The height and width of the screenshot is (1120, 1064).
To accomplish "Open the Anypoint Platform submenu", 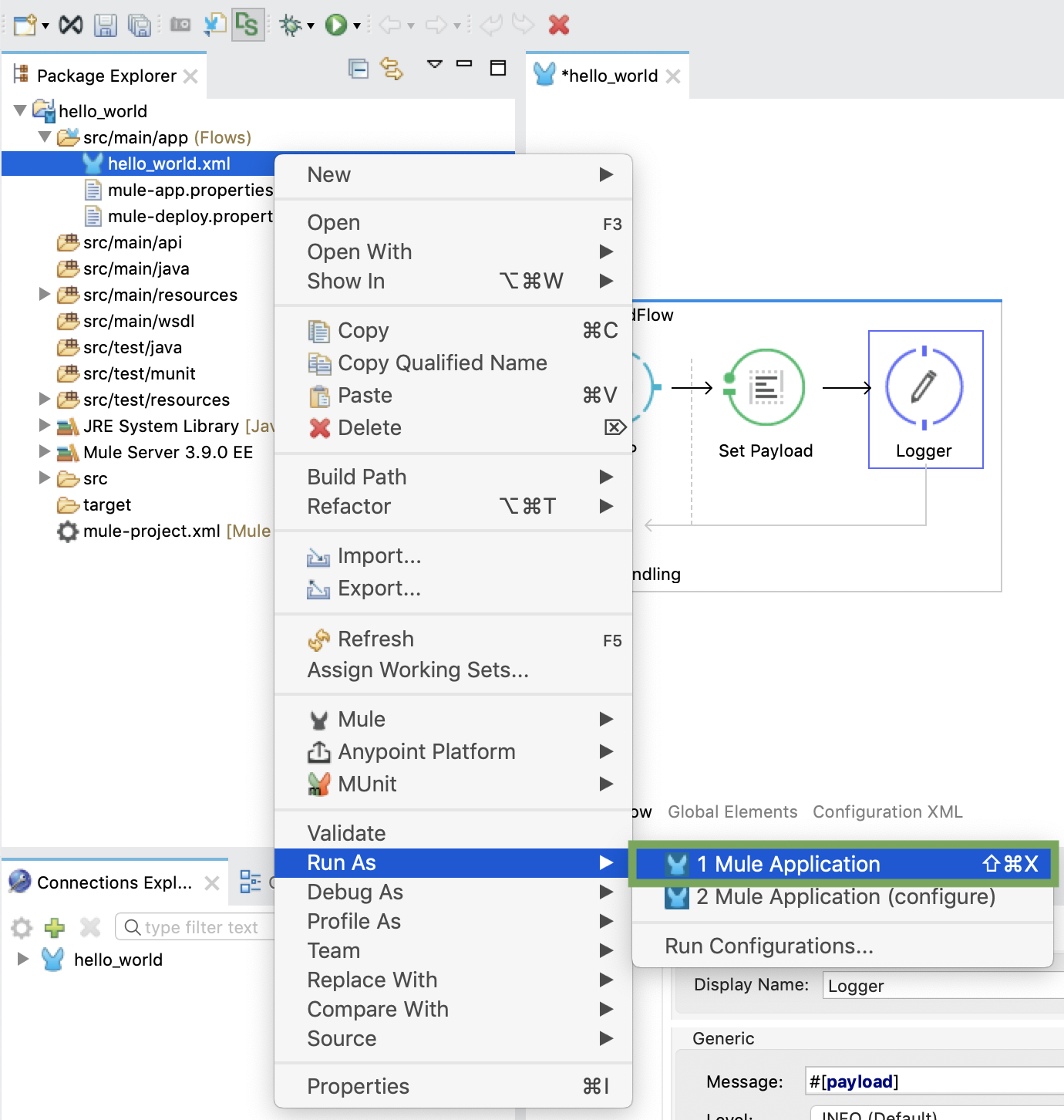I will tap(453, 751).
